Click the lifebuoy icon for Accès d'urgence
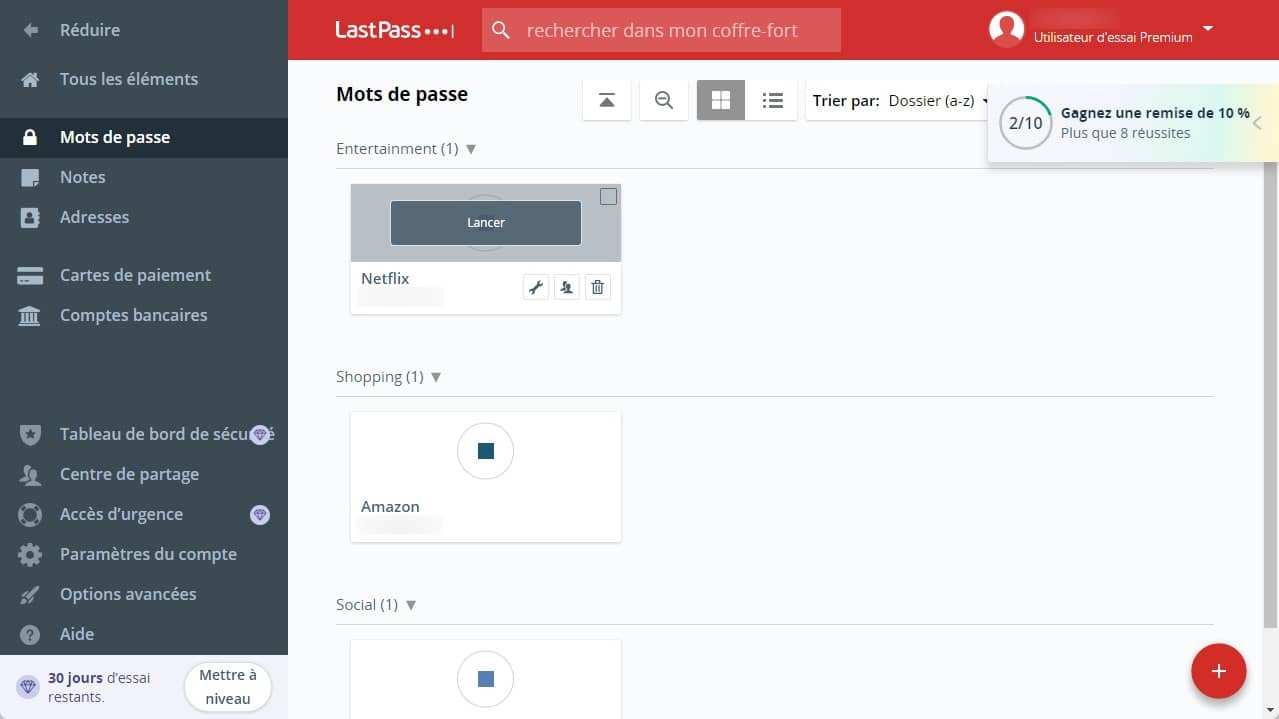This screenshot has width=1279, height=719. [x=30, y=515]
